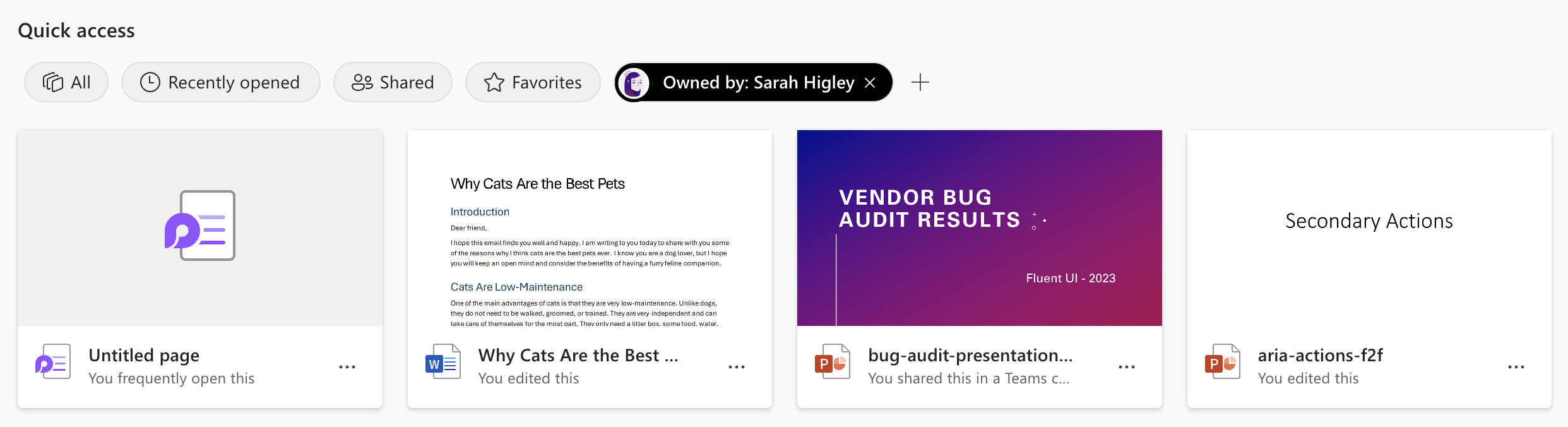This screenshot has height=427, width=1568.
Task: Remove the Owned by Sarah Higley filter
Action: 870,83
